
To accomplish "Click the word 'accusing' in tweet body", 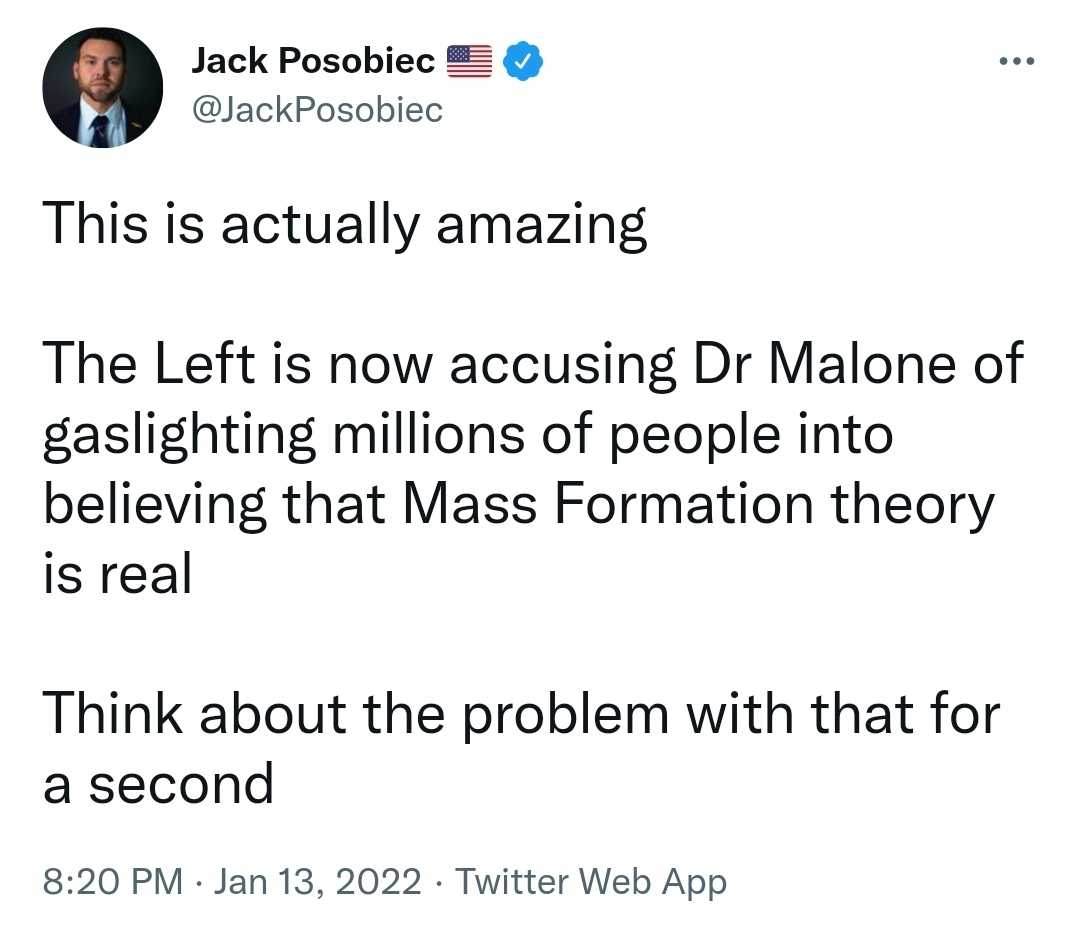I will point(562,365).
